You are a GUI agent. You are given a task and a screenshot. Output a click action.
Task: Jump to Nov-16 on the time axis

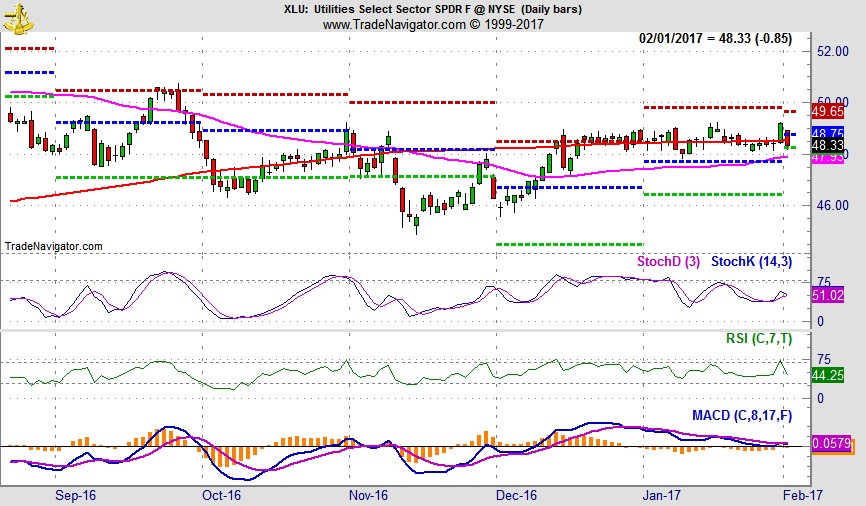[368, 494]
